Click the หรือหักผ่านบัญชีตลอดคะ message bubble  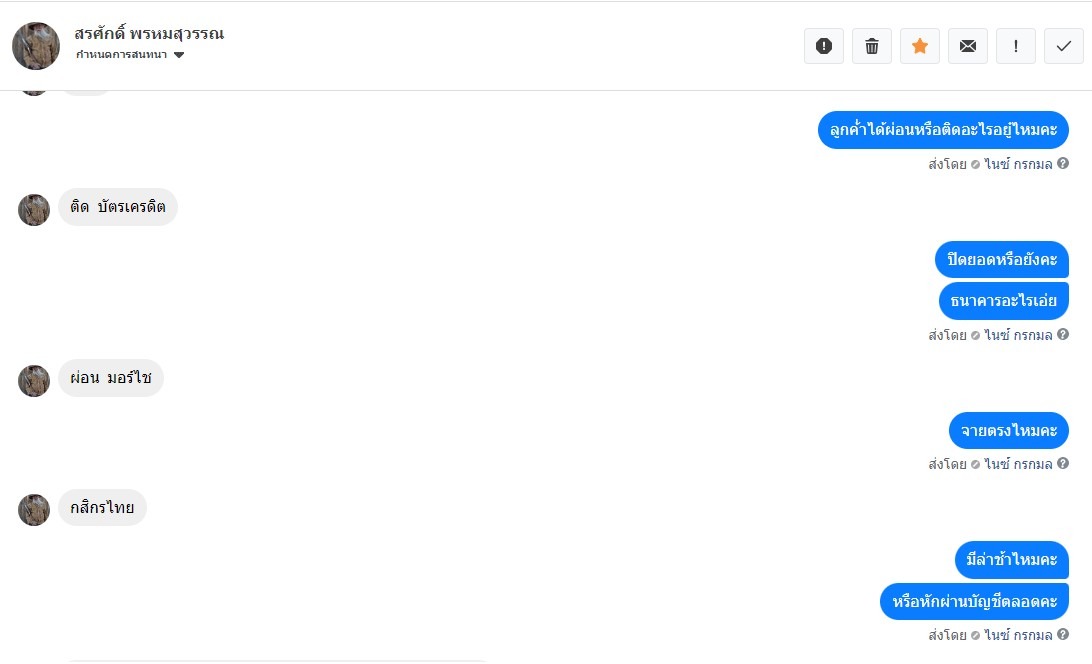coord(974,602)
